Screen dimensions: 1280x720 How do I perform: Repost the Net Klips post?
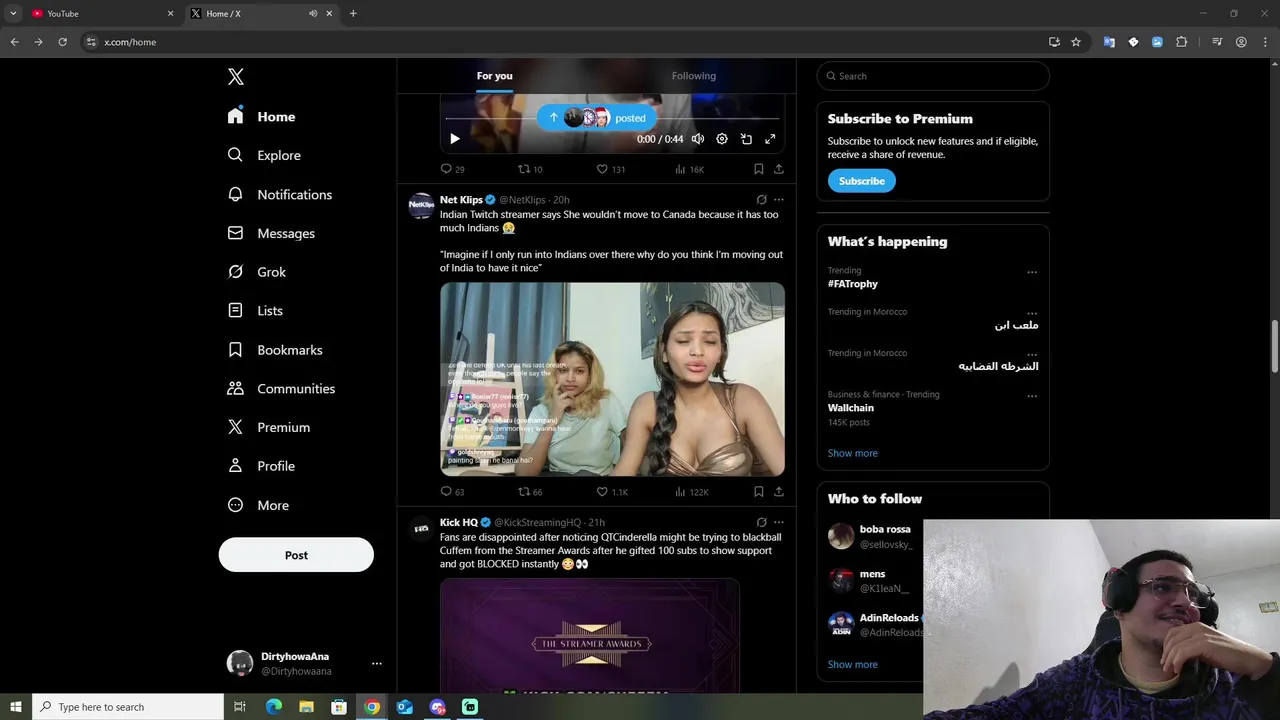click(530, 491)
